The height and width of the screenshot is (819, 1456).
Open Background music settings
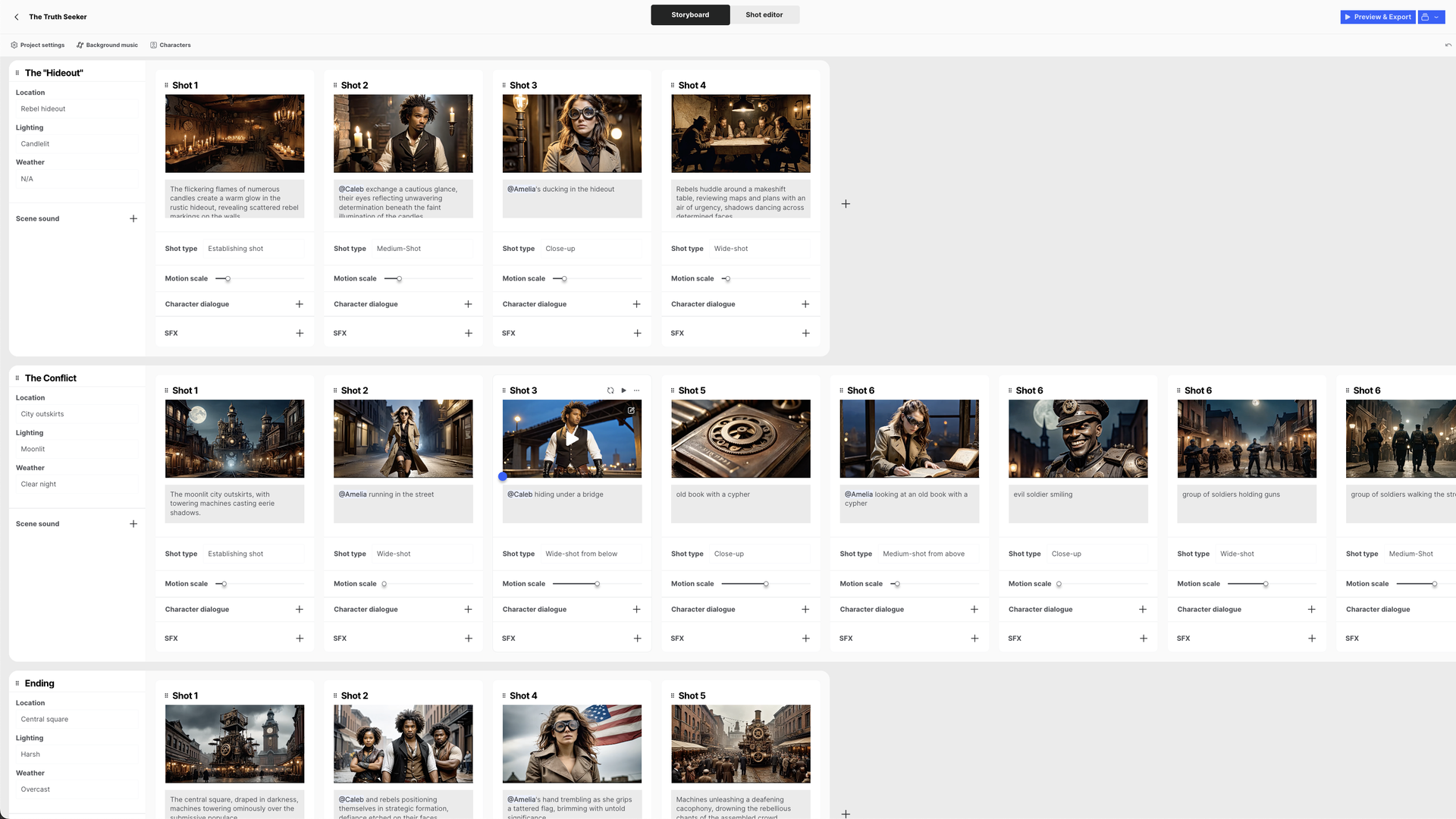pos(107,45)
